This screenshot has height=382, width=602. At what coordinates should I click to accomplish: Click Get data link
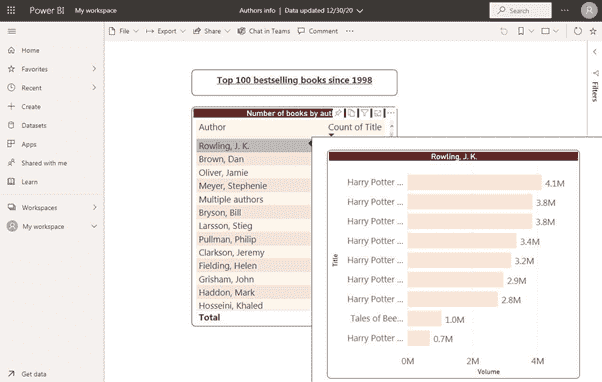coord(34,374)
